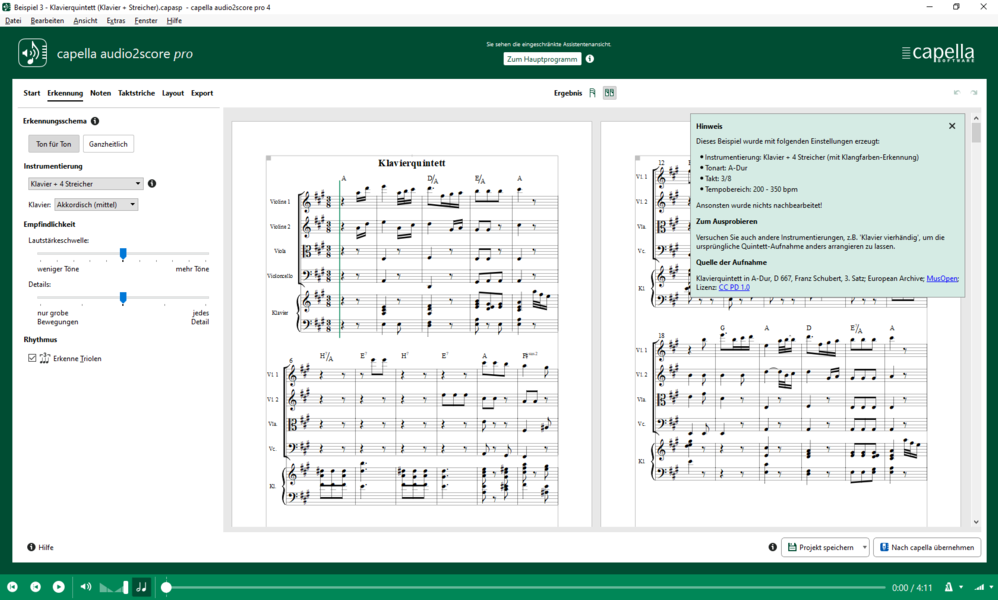Viewport: 998px width, 600px height.
Task: Click the 'weniger Töne' slider label
Action: pos(59,269)
